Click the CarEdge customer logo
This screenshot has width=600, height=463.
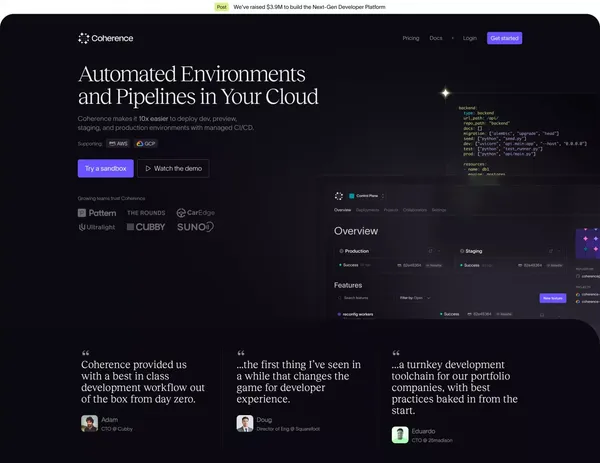coord(196,213)
